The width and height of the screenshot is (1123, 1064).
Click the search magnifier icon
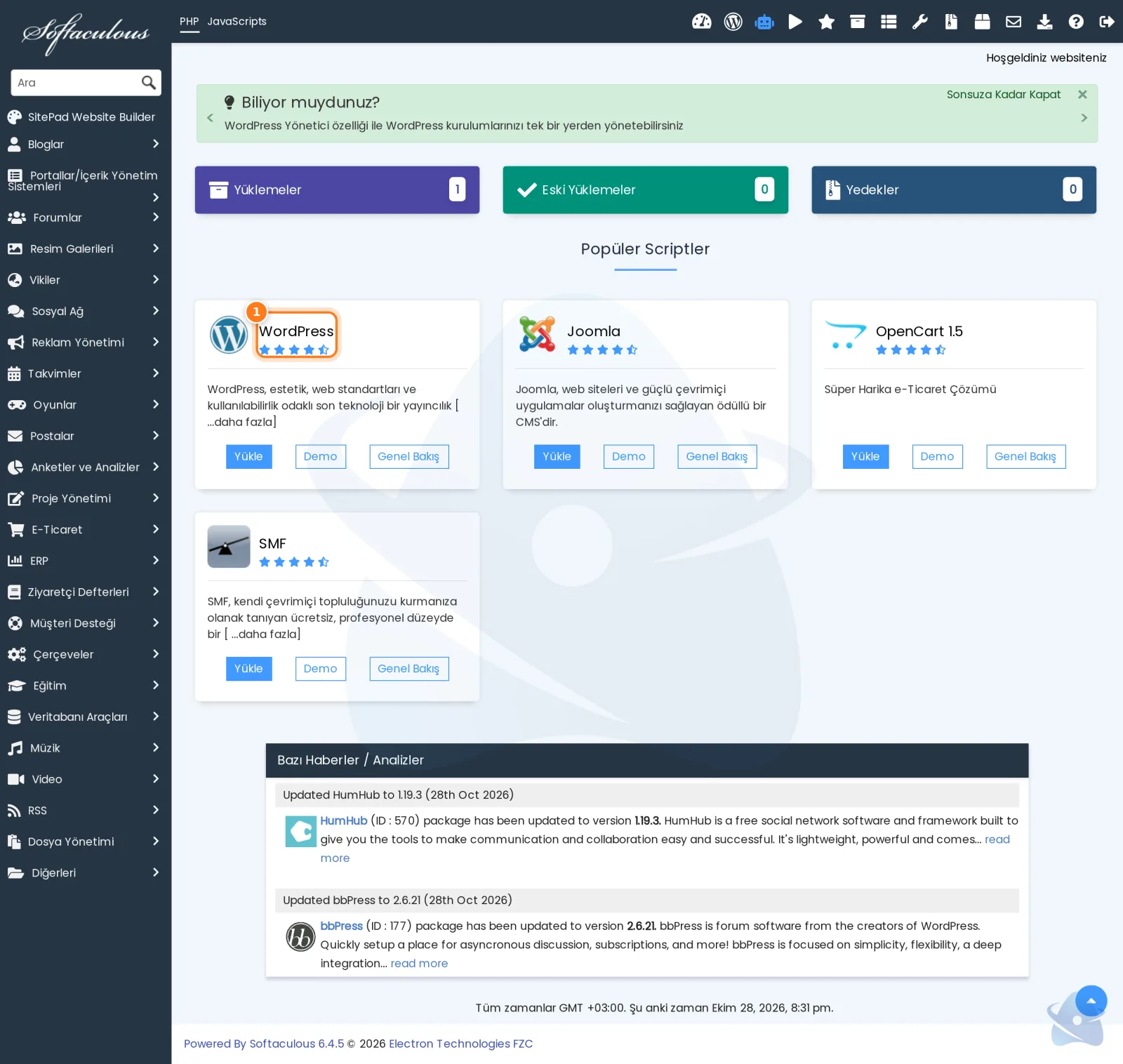[x=148, y=83]
